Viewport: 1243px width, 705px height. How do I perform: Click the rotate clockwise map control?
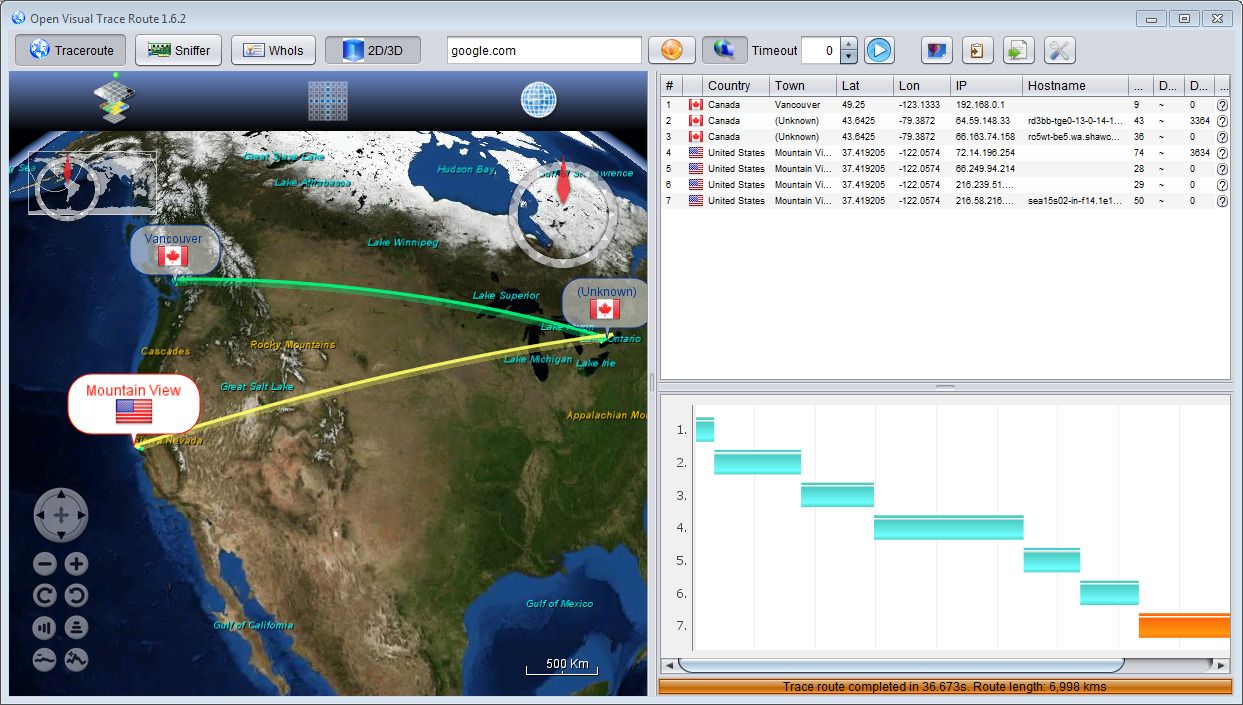pyautogui.click(x=44, y=595)
